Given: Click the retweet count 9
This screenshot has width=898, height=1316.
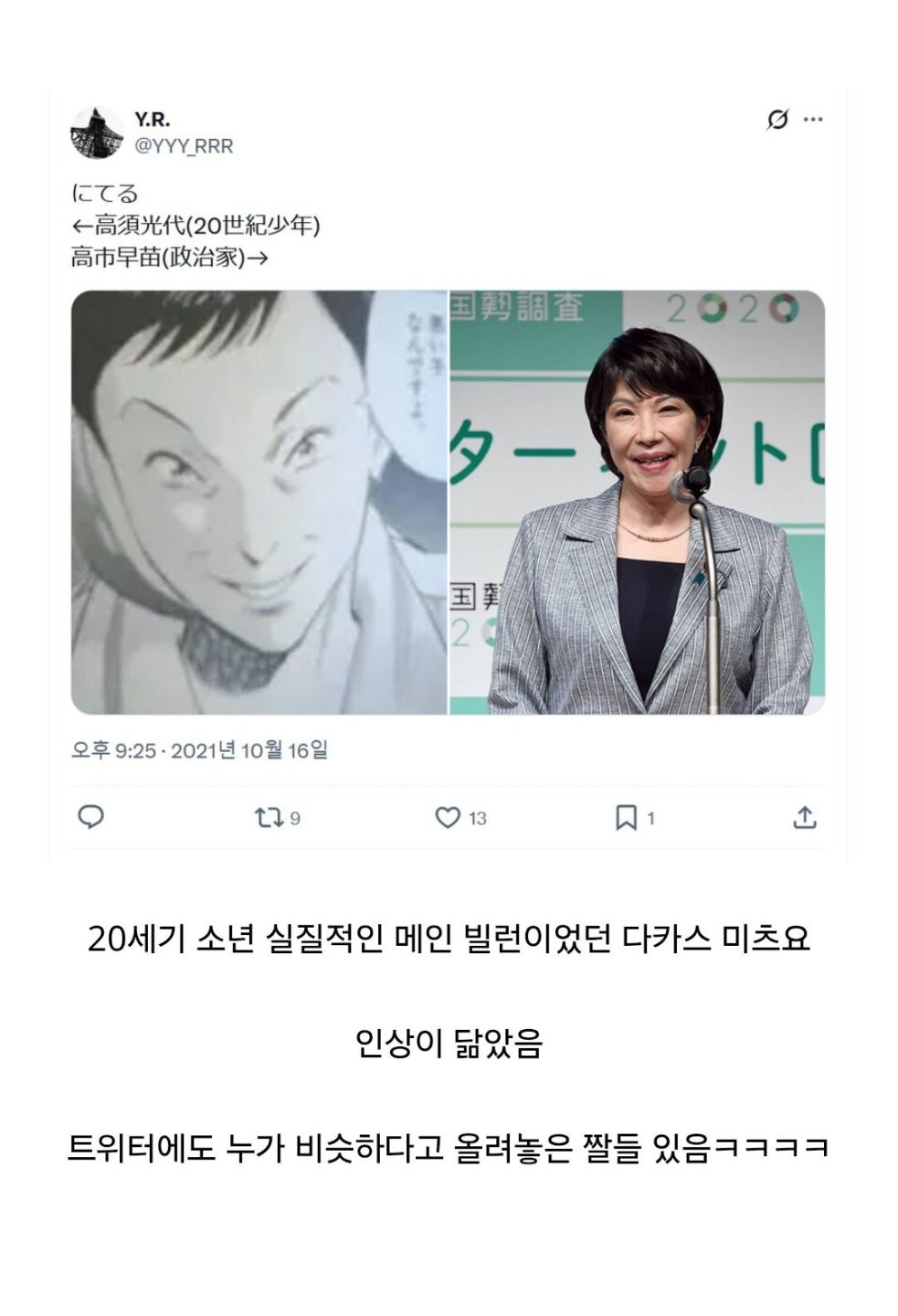Looking at the screenshot, I should point(295,818).
